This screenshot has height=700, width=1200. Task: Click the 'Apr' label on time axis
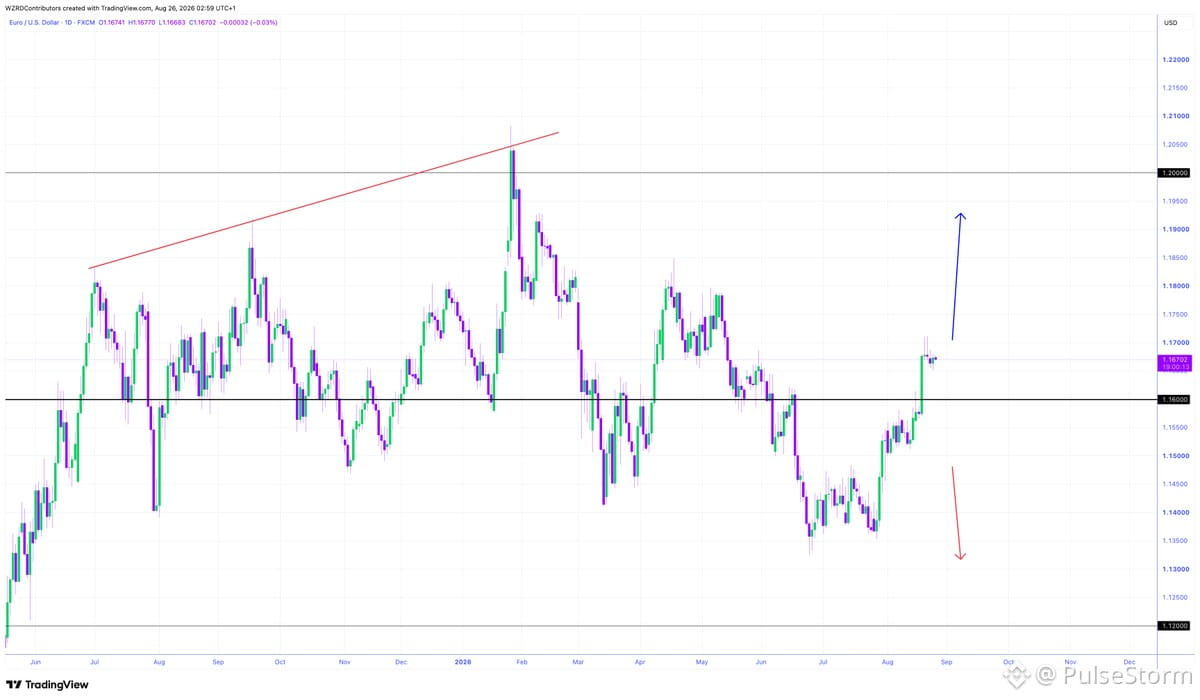(639, 662)
